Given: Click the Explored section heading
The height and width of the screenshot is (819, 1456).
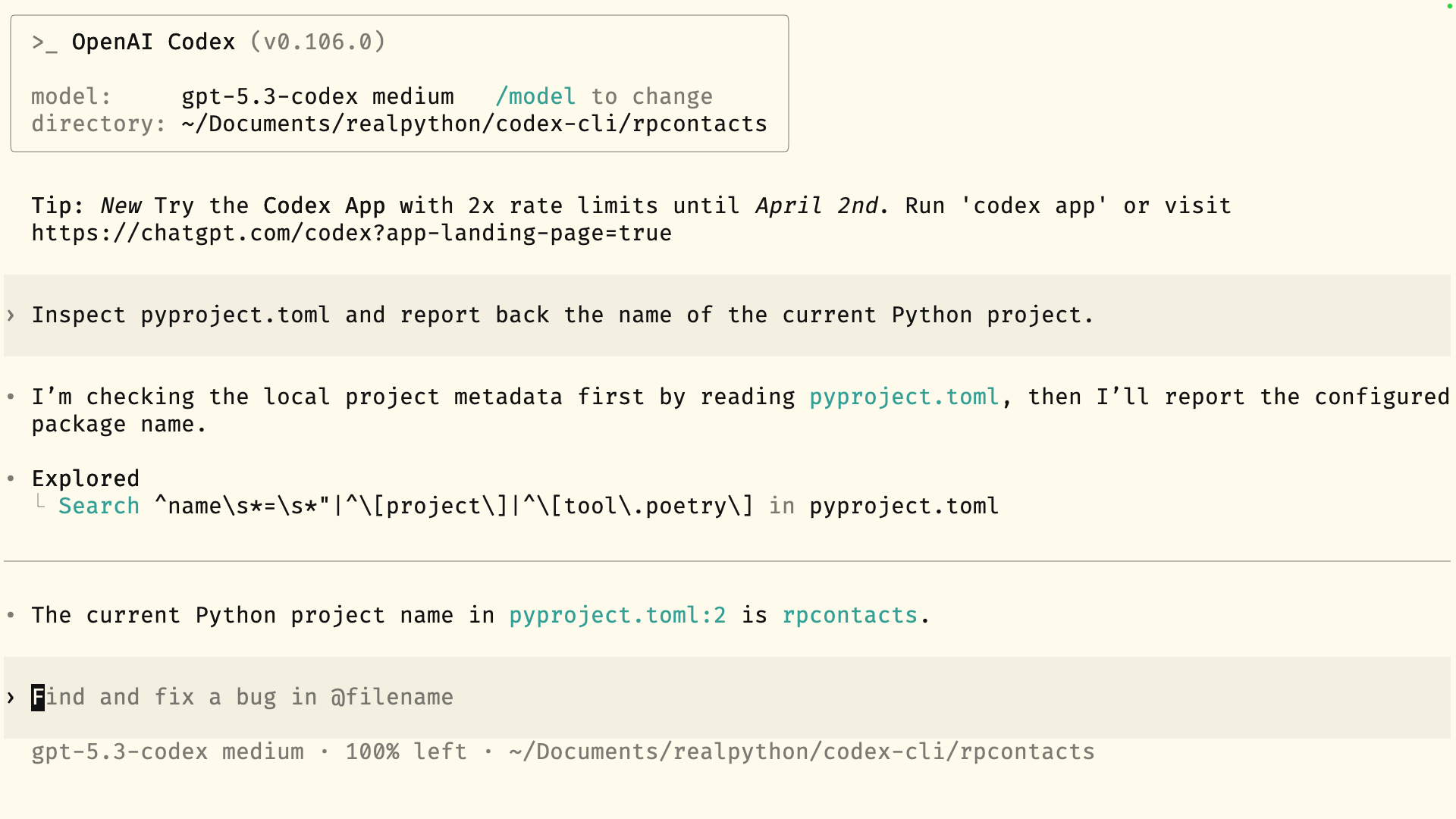Looking at the screenshot, I should point(86,479).
